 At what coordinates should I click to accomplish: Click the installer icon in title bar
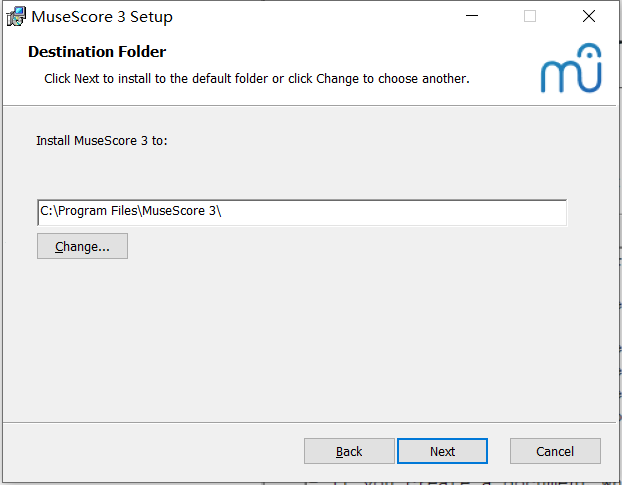pos(16,17)
